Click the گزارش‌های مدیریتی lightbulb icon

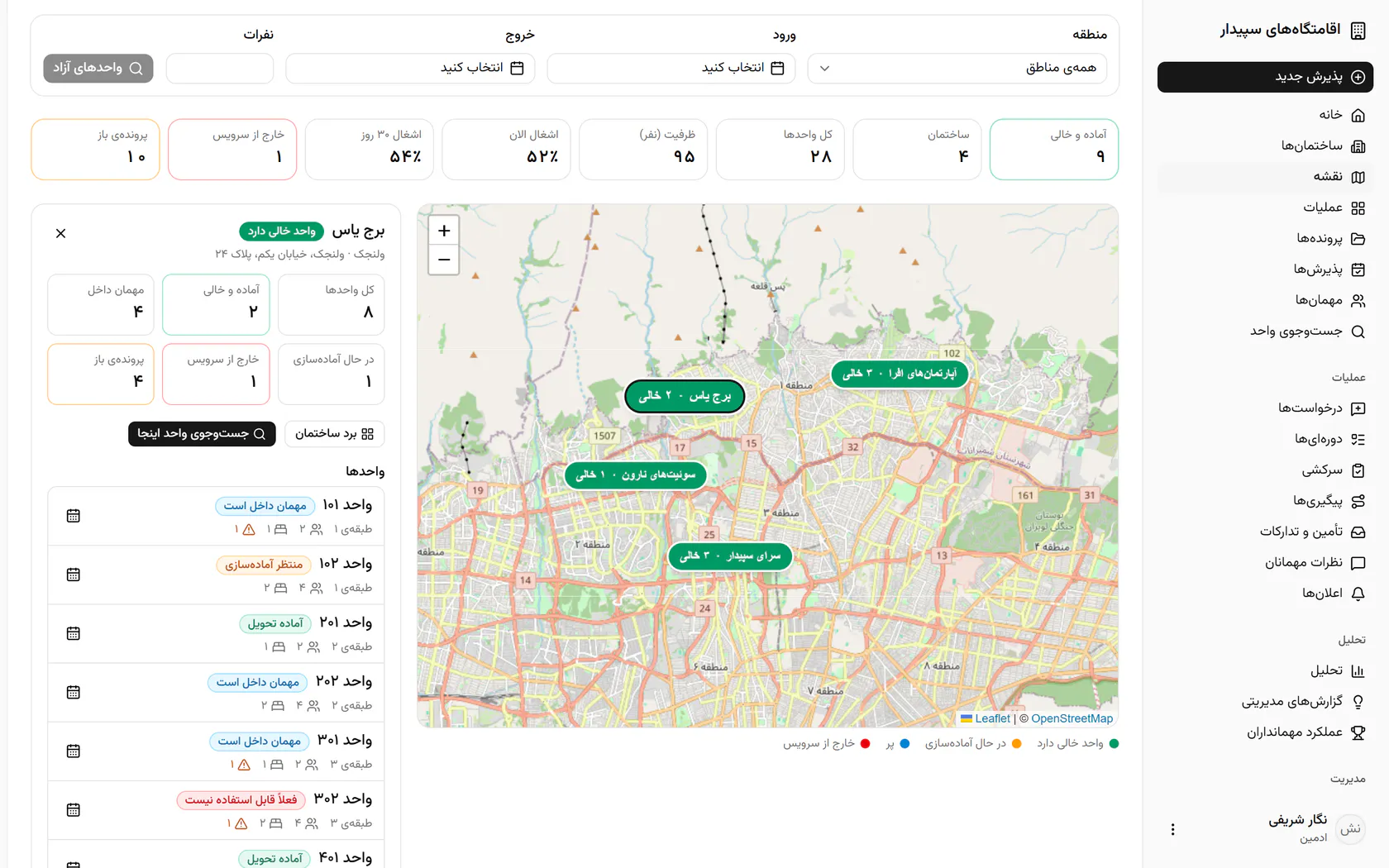pyautogui.click(x=1358, y=702)
